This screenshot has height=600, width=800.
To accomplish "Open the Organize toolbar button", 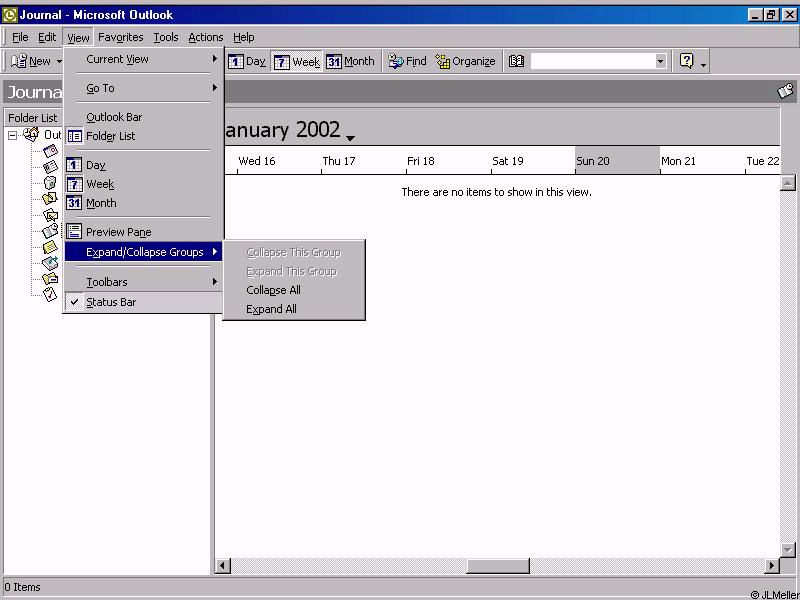I will (465, 61).
